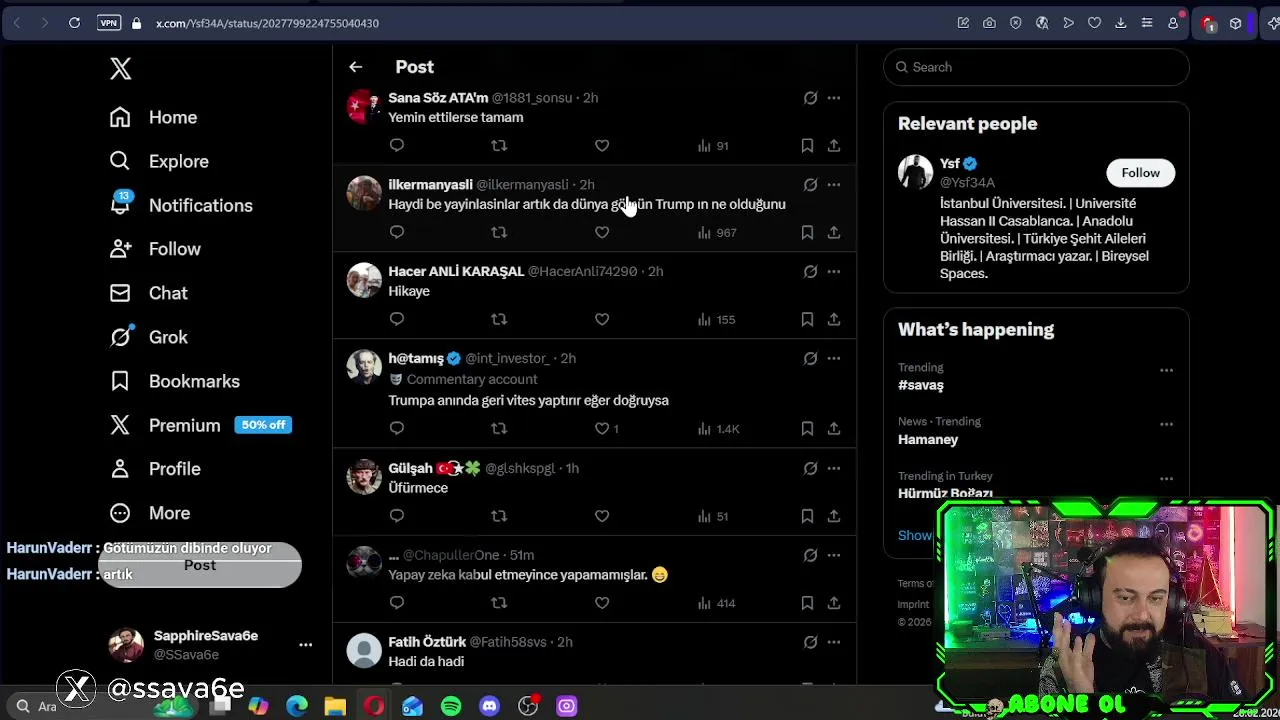Open File Explorer from the taskbar
The image size is (1280, 720).
335,707
